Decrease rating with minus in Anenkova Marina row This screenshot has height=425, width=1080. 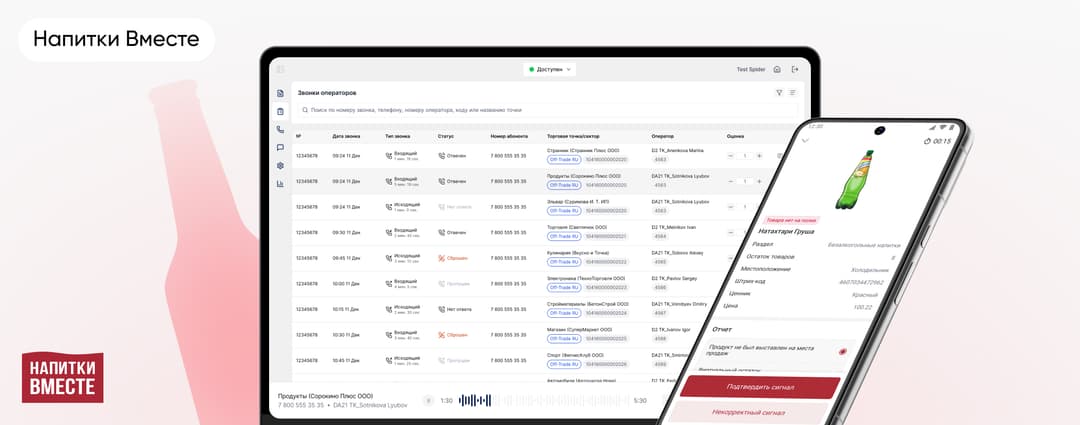(x=730, y=156)
